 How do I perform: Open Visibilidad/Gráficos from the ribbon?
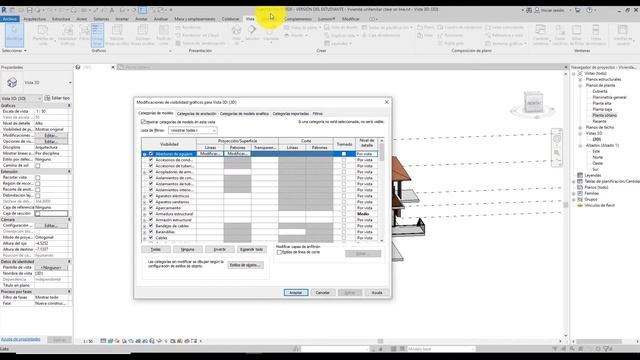[67, 35]
